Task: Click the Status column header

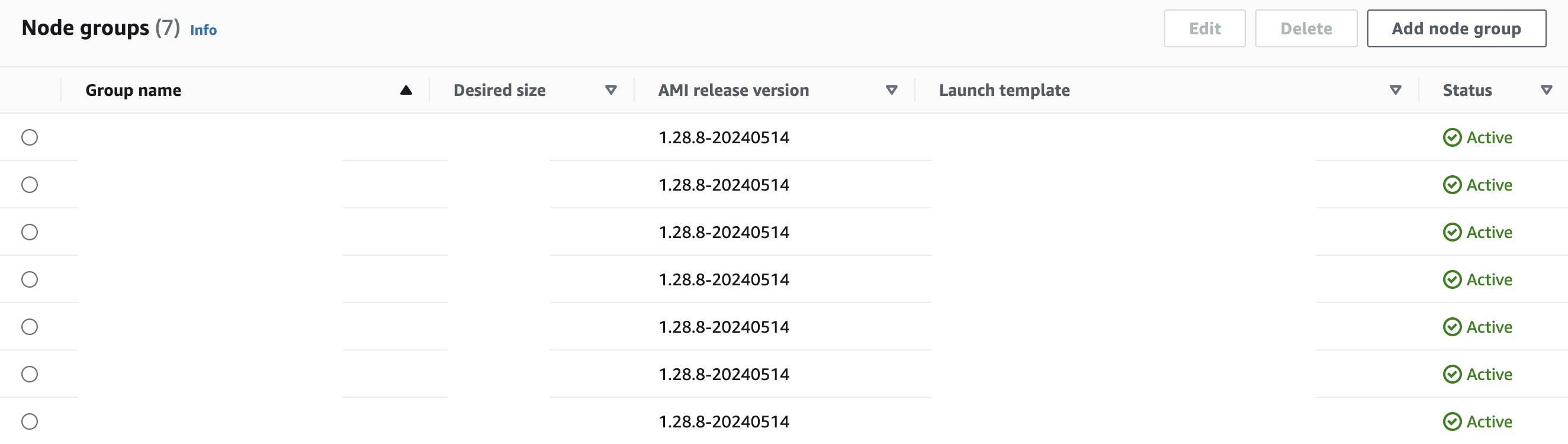Action: pos(1467,90)
